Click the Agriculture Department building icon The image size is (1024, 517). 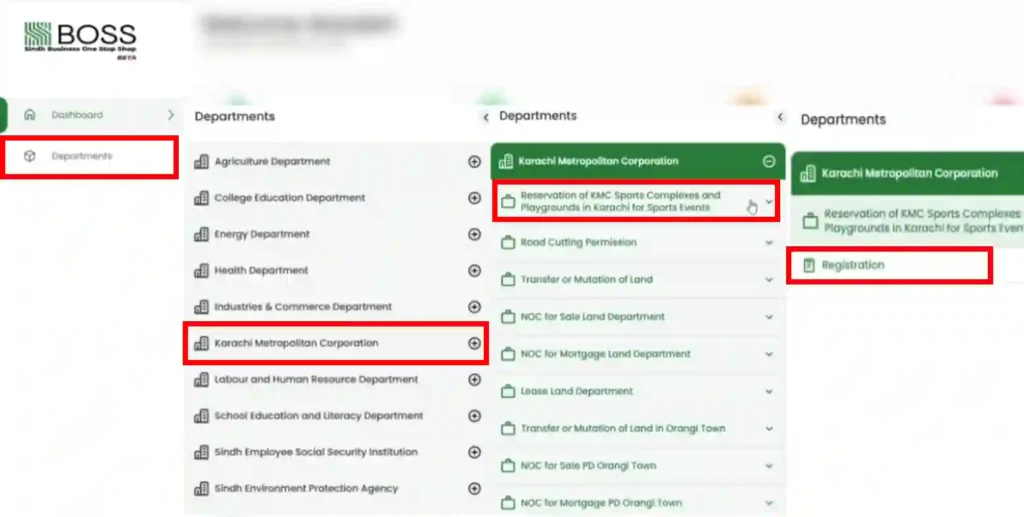(x=202, y=162)
